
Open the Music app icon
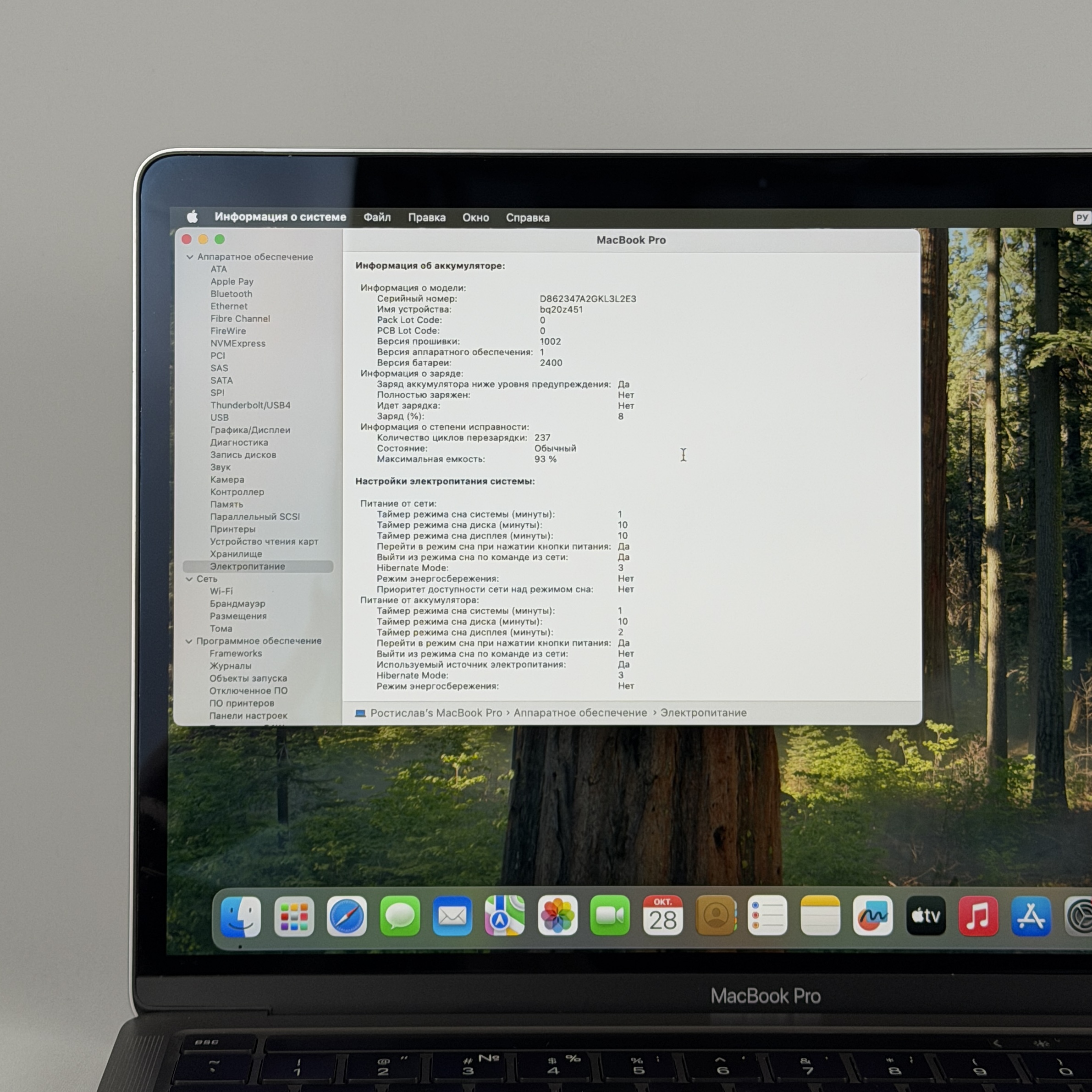(978, 916)
